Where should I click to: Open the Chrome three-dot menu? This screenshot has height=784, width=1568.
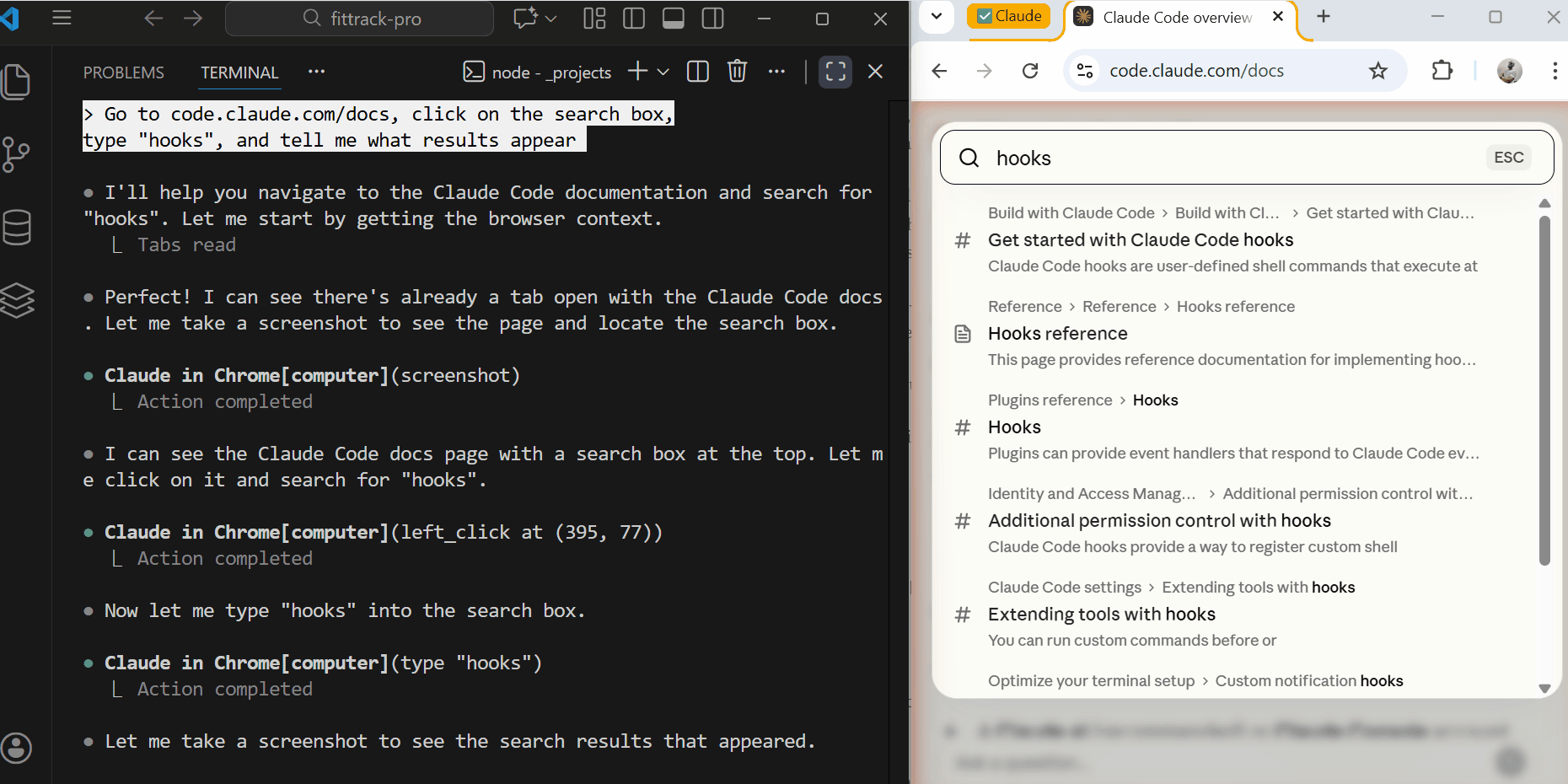tap(1555, 71)
